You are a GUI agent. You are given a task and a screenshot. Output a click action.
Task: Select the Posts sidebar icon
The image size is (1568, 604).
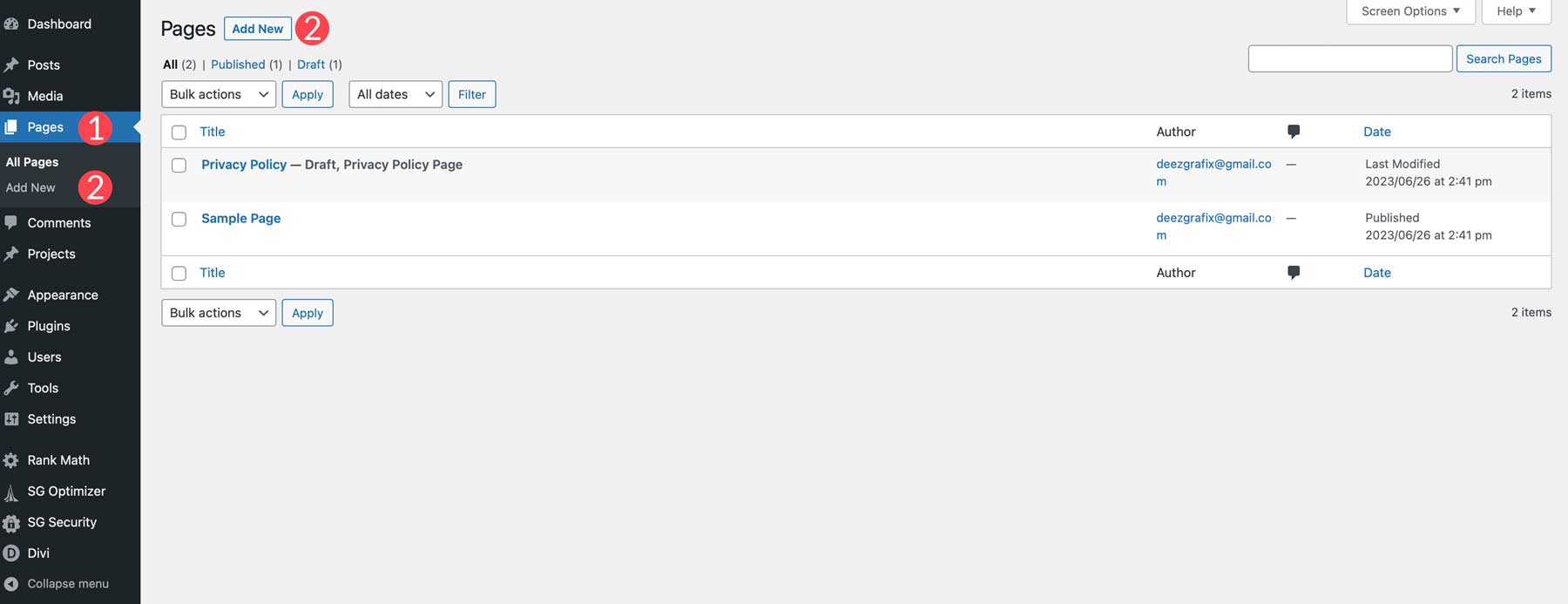[12, 64]
